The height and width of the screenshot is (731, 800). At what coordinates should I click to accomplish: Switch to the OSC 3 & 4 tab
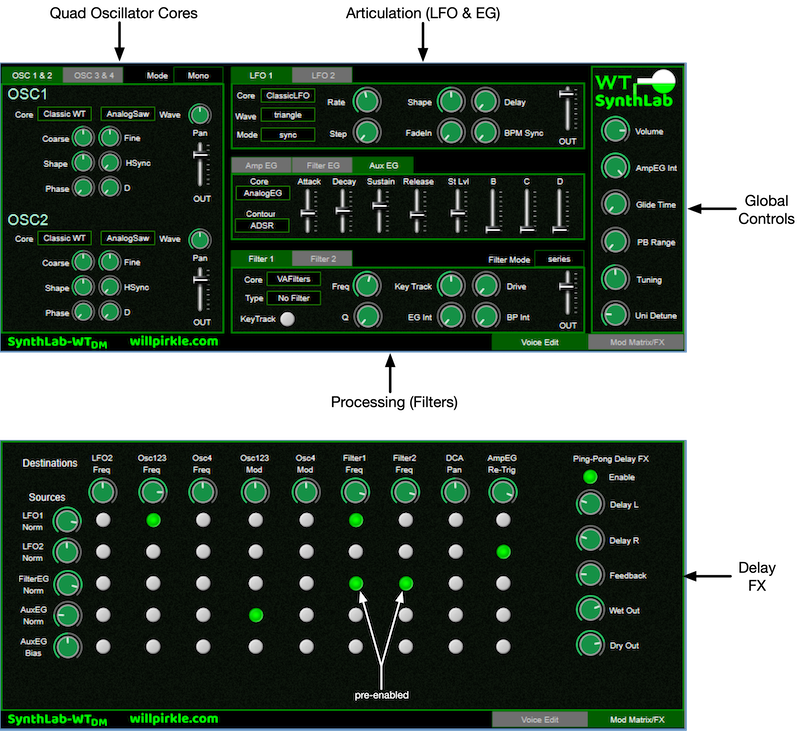(93, 75)
